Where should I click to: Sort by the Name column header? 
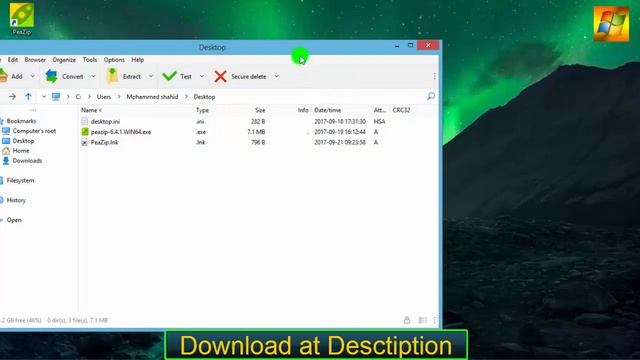pyautogui.click(x=91, y=110)
